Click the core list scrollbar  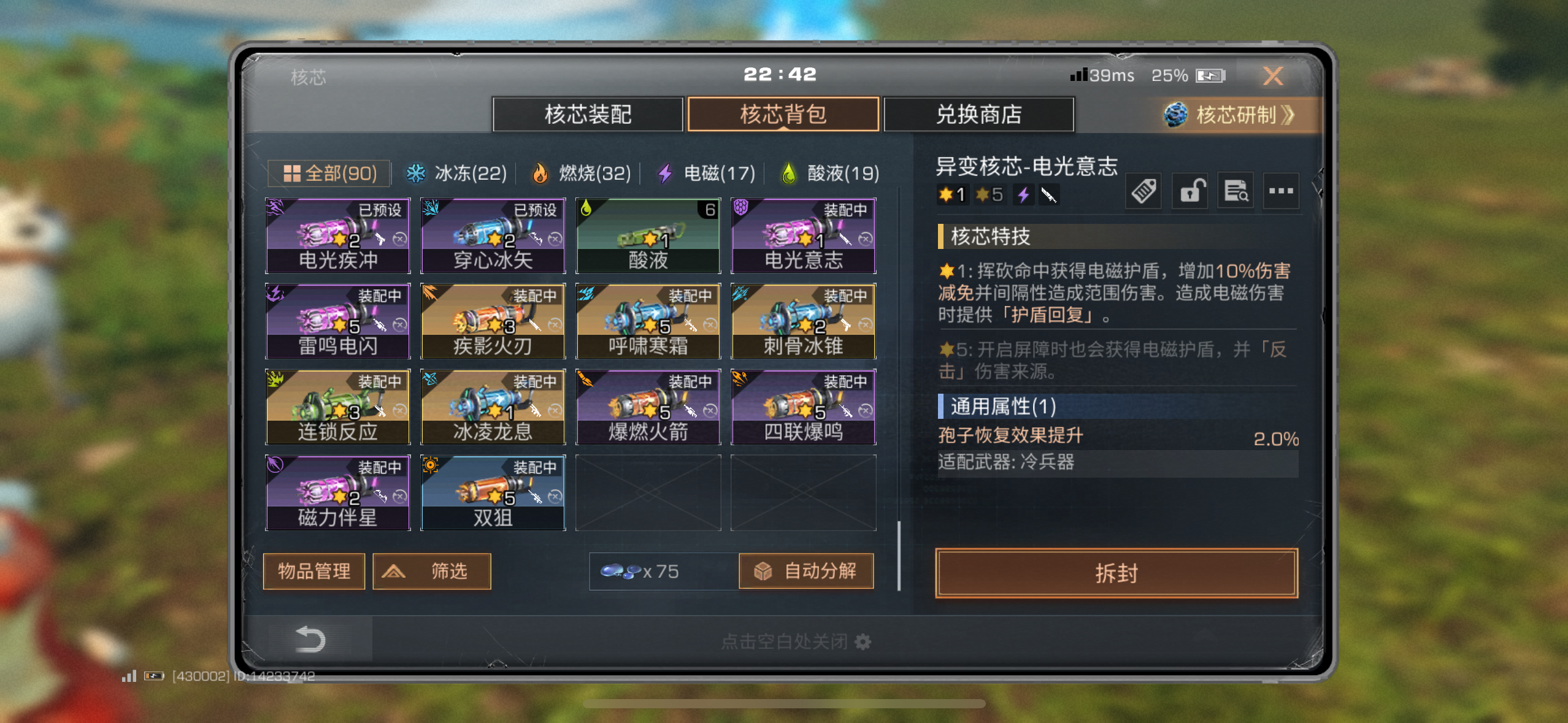pos(899,556)
